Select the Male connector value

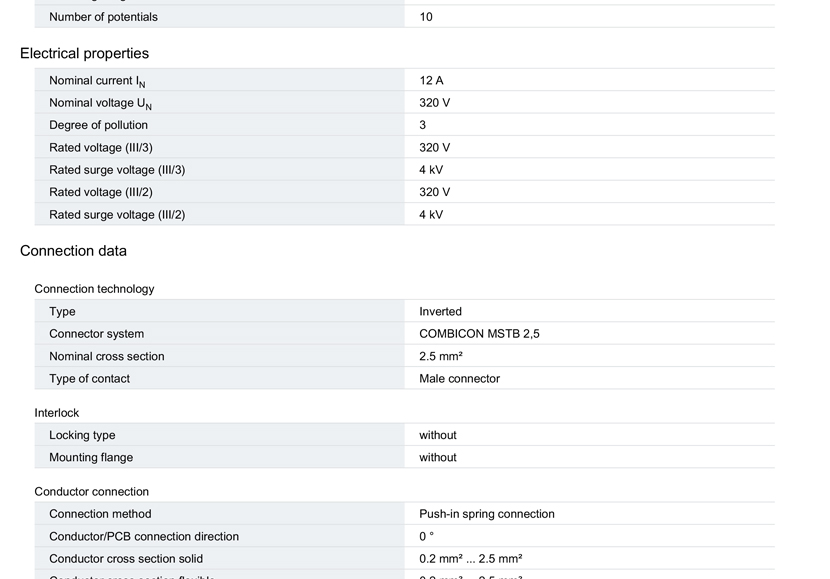(x=459, y=379)
